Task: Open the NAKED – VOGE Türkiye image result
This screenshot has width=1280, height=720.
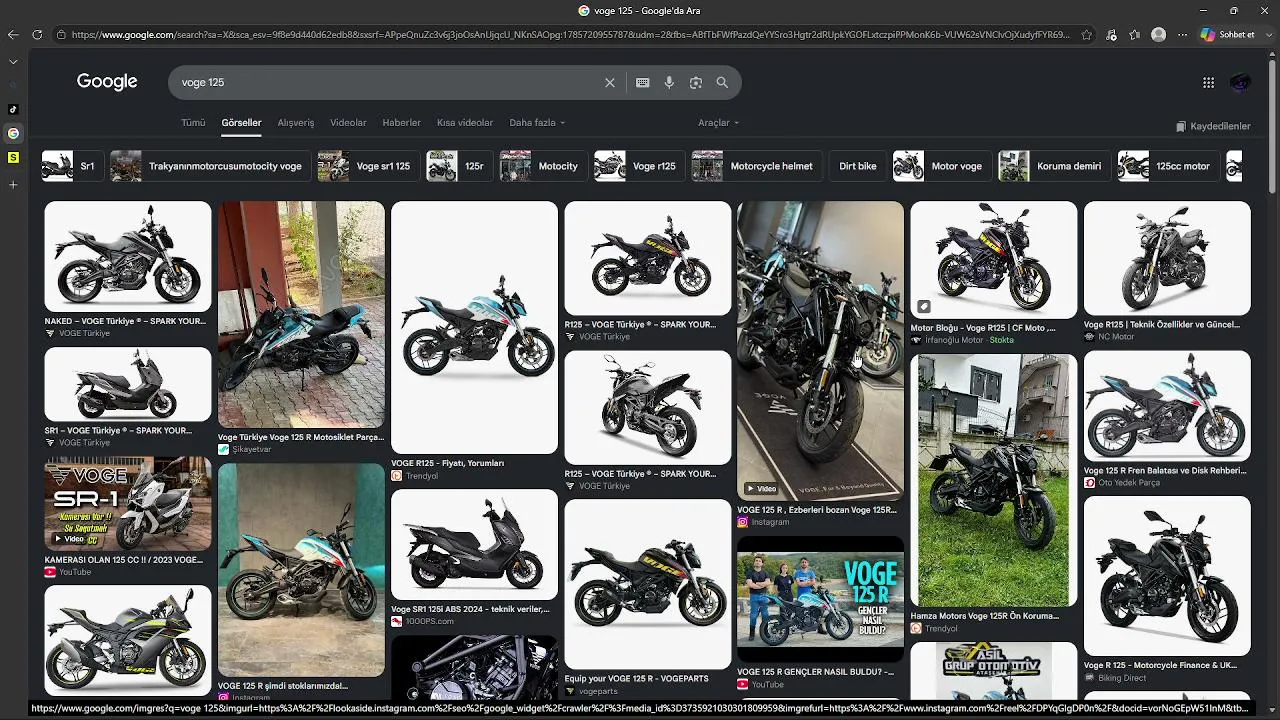Action: 128,257
